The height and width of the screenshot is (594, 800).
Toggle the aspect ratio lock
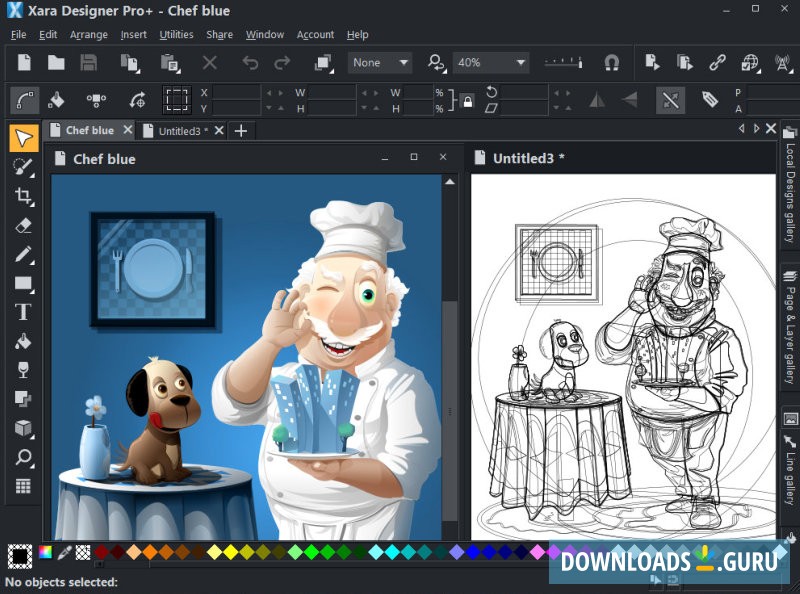467,100
